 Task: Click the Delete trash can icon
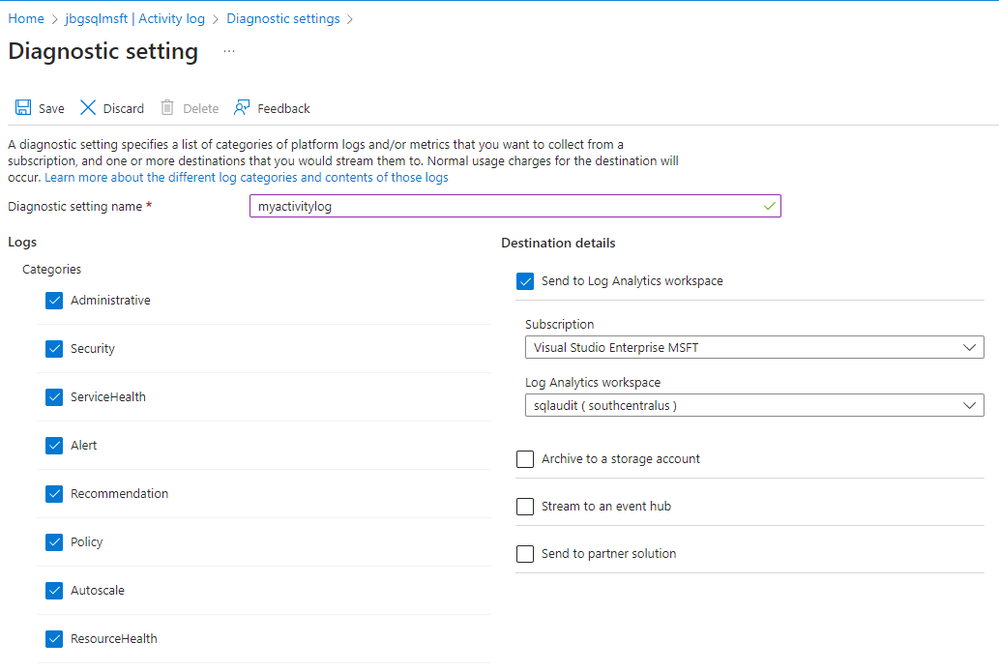tap(167, 108)
